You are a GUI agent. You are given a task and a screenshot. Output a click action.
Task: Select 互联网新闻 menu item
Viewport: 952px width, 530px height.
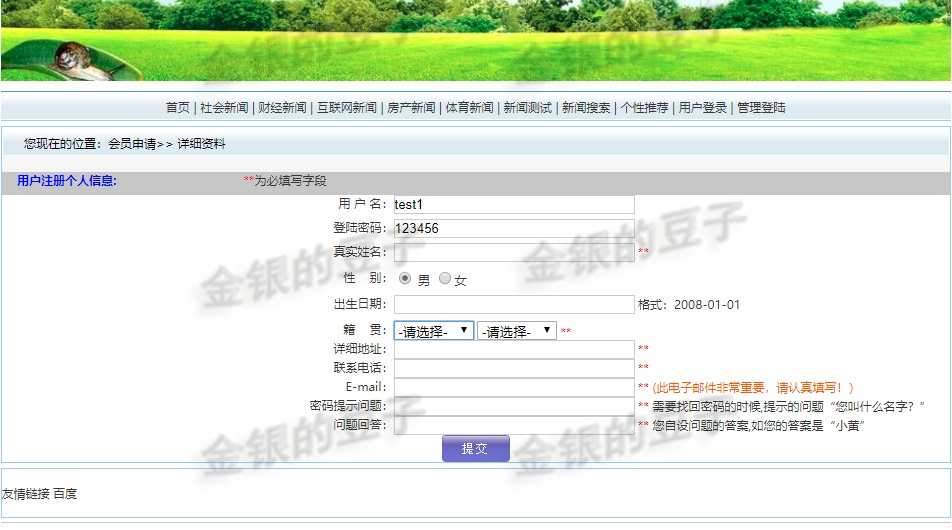point(347,107)
